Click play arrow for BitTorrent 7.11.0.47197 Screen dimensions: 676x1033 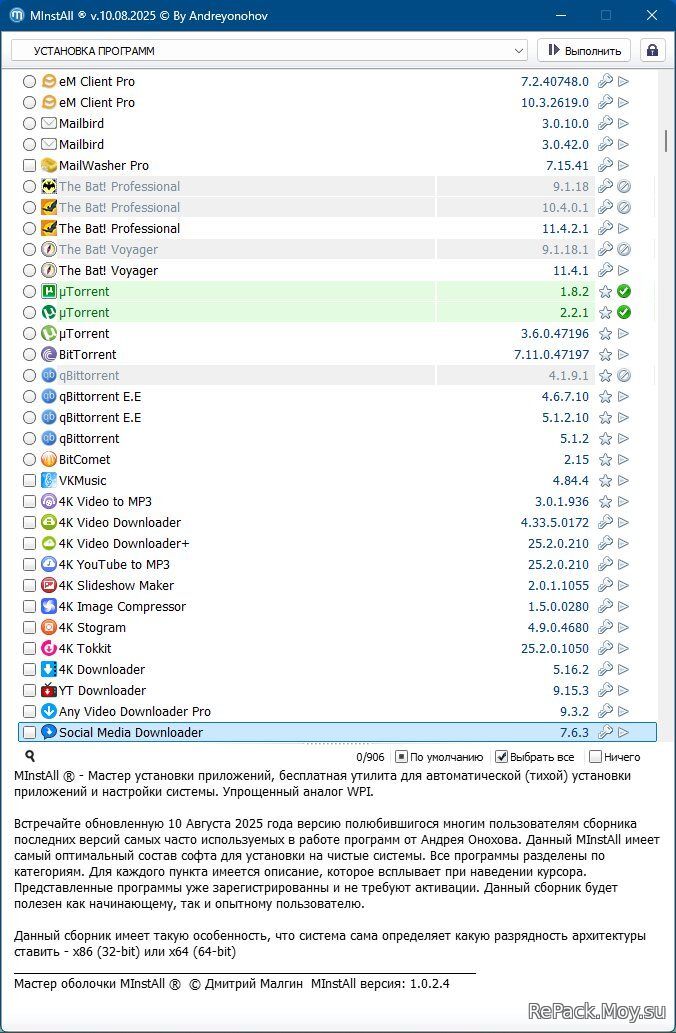[x=624, y=354]
